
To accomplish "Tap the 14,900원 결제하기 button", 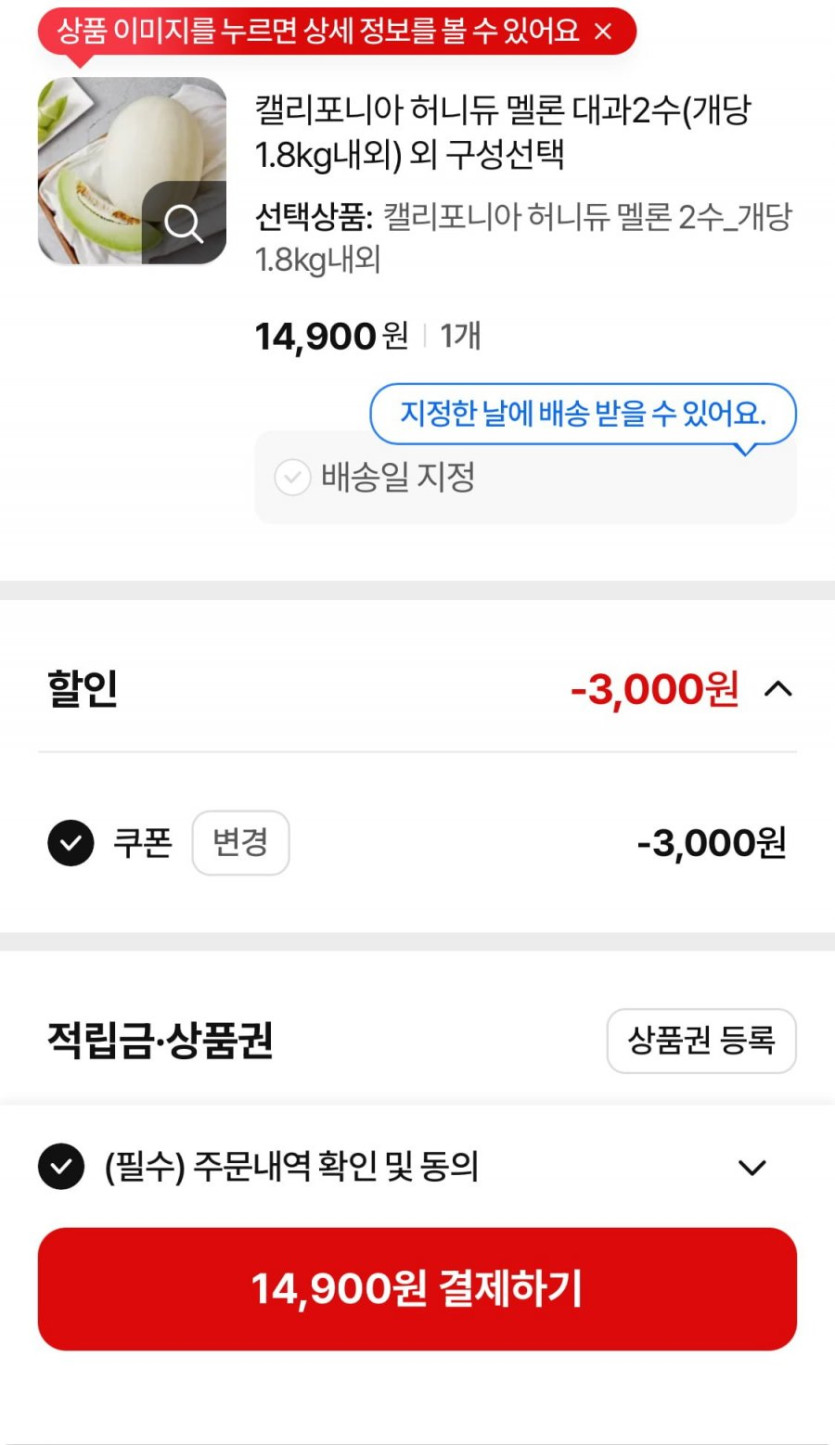I will [417, 1289].
